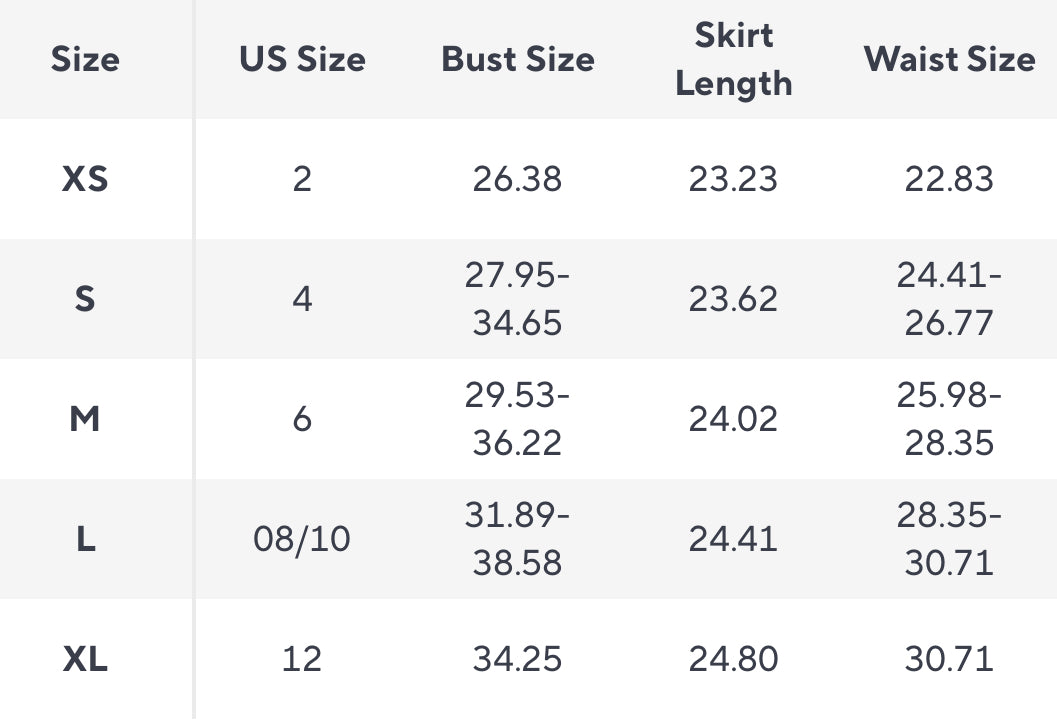Screen dimensions: 1057x724
Task: Click skirt length 24.80 cell
Action: click(734, 659)
